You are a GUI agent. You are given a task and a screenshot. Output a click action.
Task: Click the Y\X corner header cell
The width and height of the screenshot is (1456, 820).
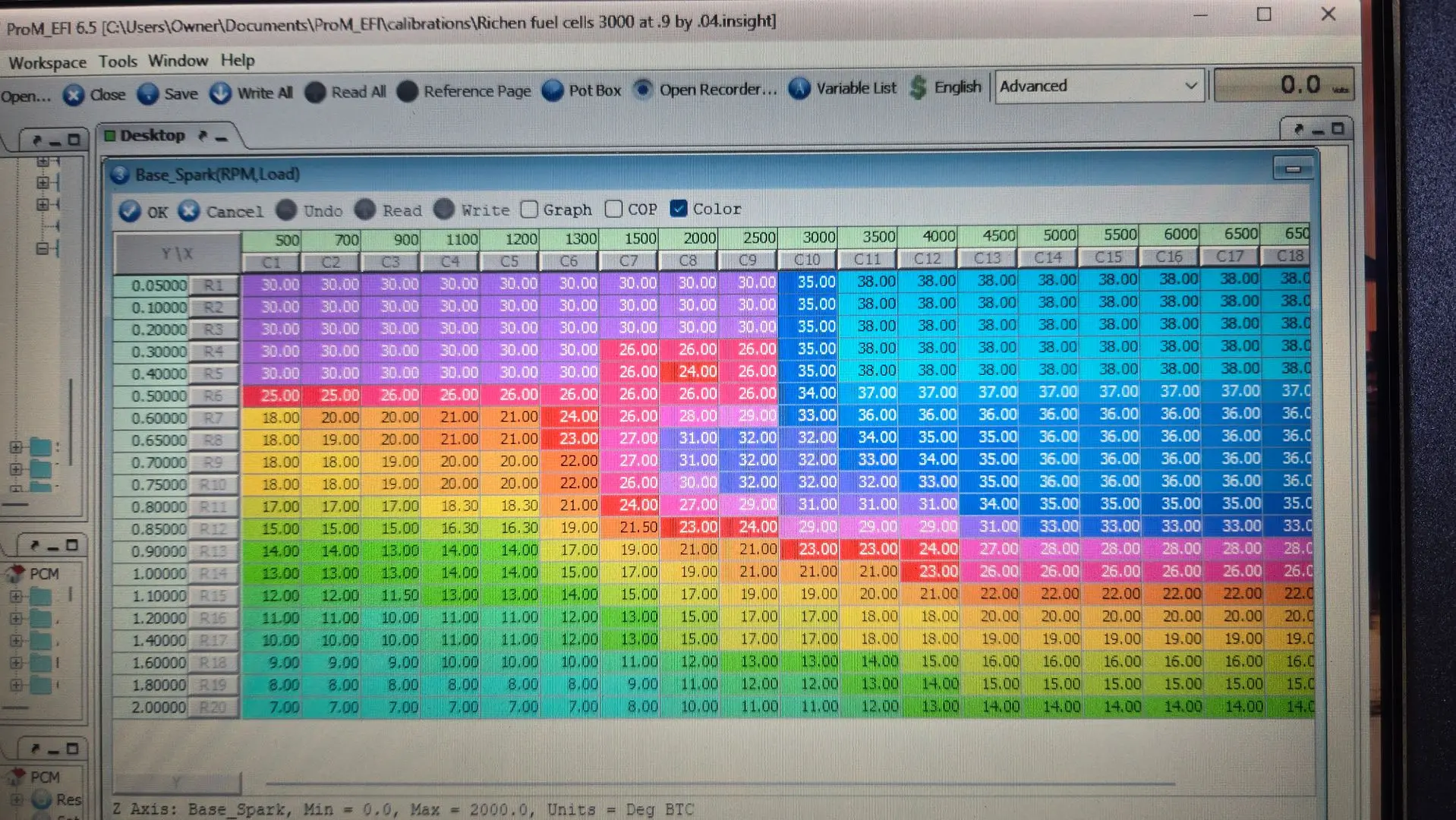pos(177,254)
